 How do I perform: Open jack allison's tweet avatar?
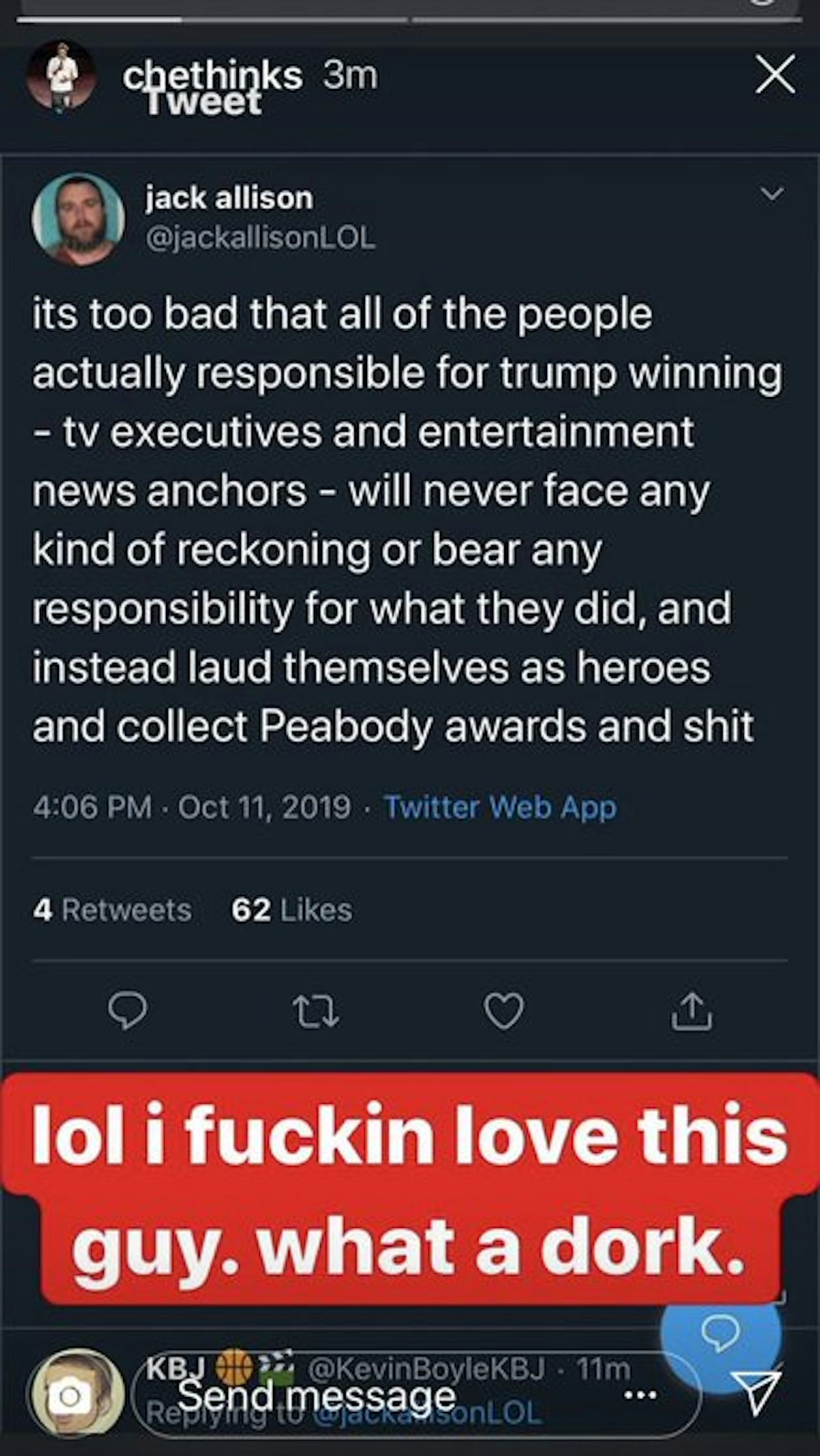[x=78, y=218]
